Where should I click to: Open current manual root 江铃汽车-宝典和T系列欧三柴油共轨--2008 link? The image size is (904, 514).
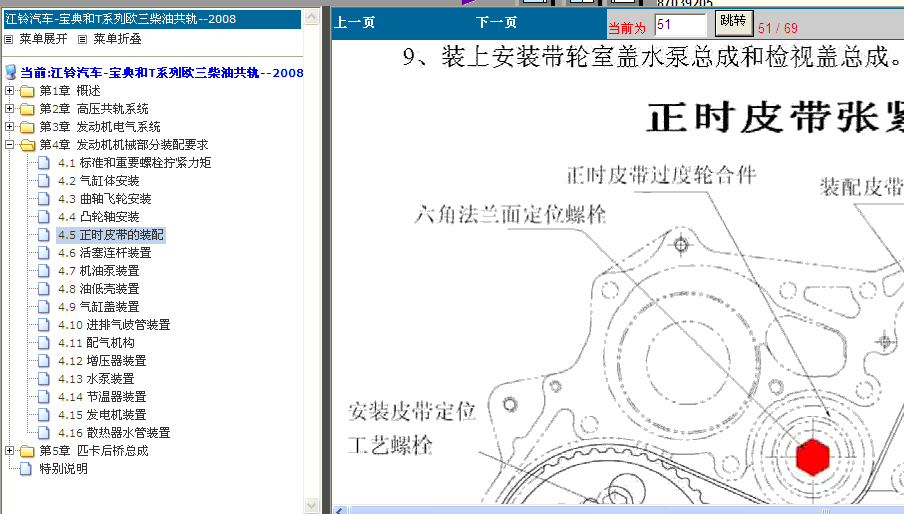pyautogui.click(x=161, y=73)
